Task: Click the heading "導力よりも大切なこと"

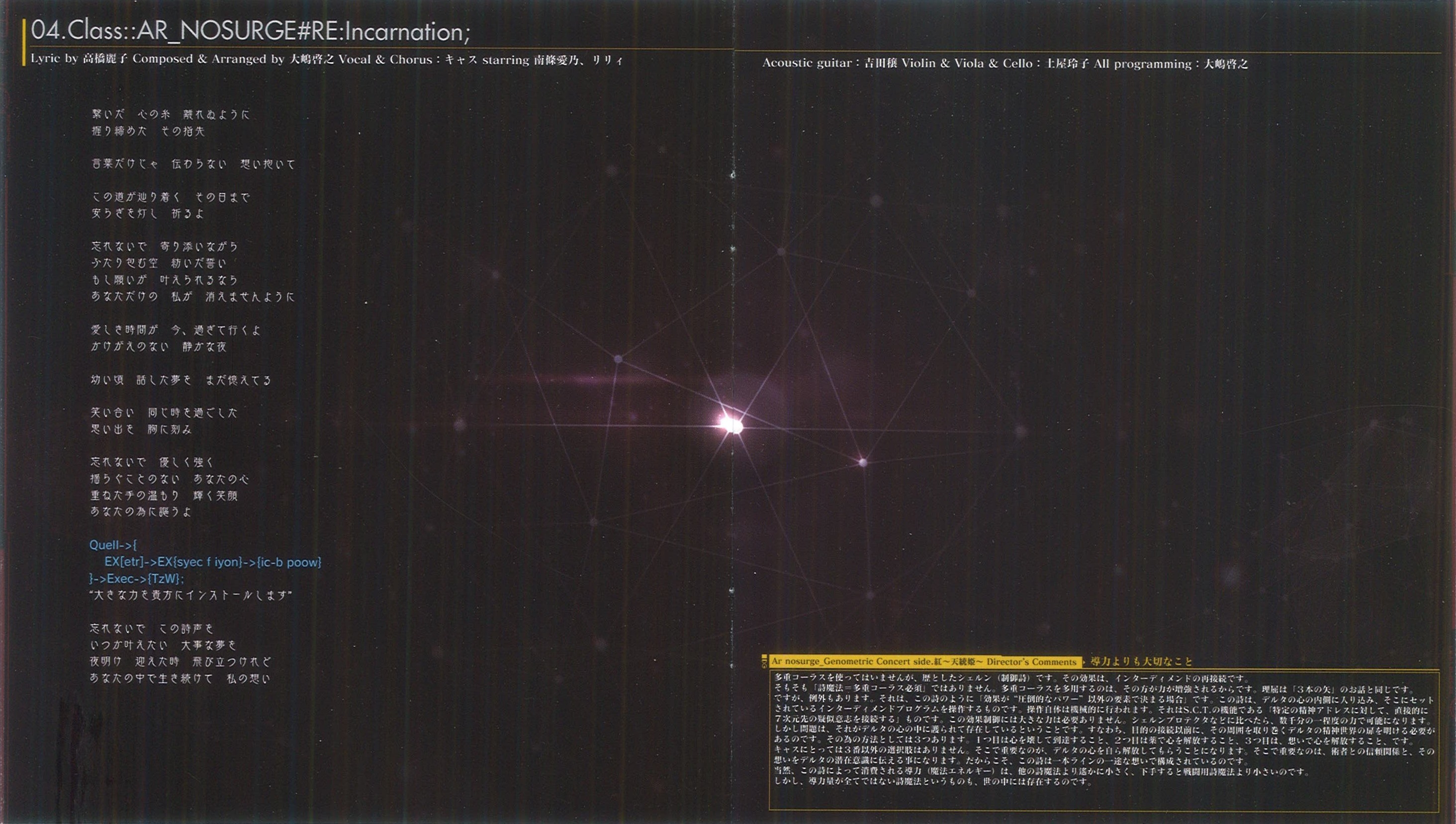Action: coord(1142,661)
